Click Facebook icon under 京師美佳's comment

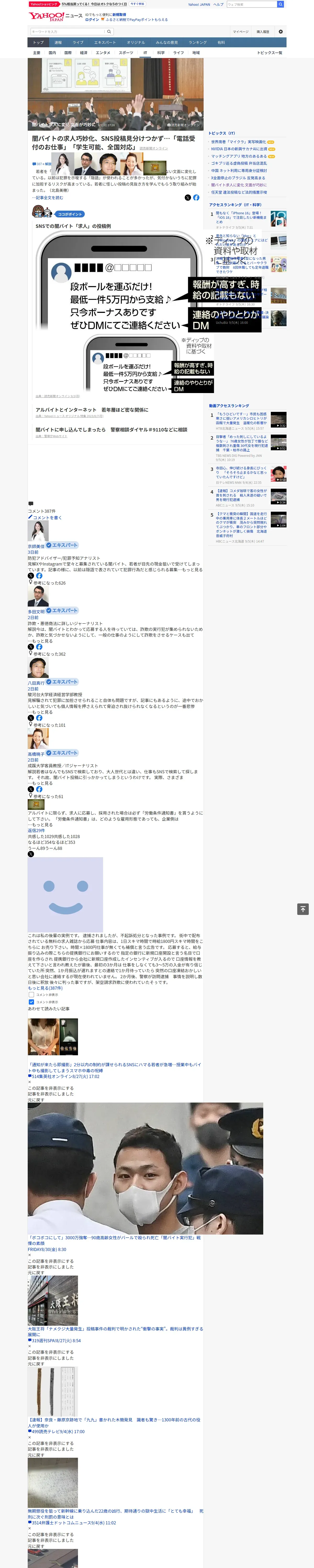[39, 576]
